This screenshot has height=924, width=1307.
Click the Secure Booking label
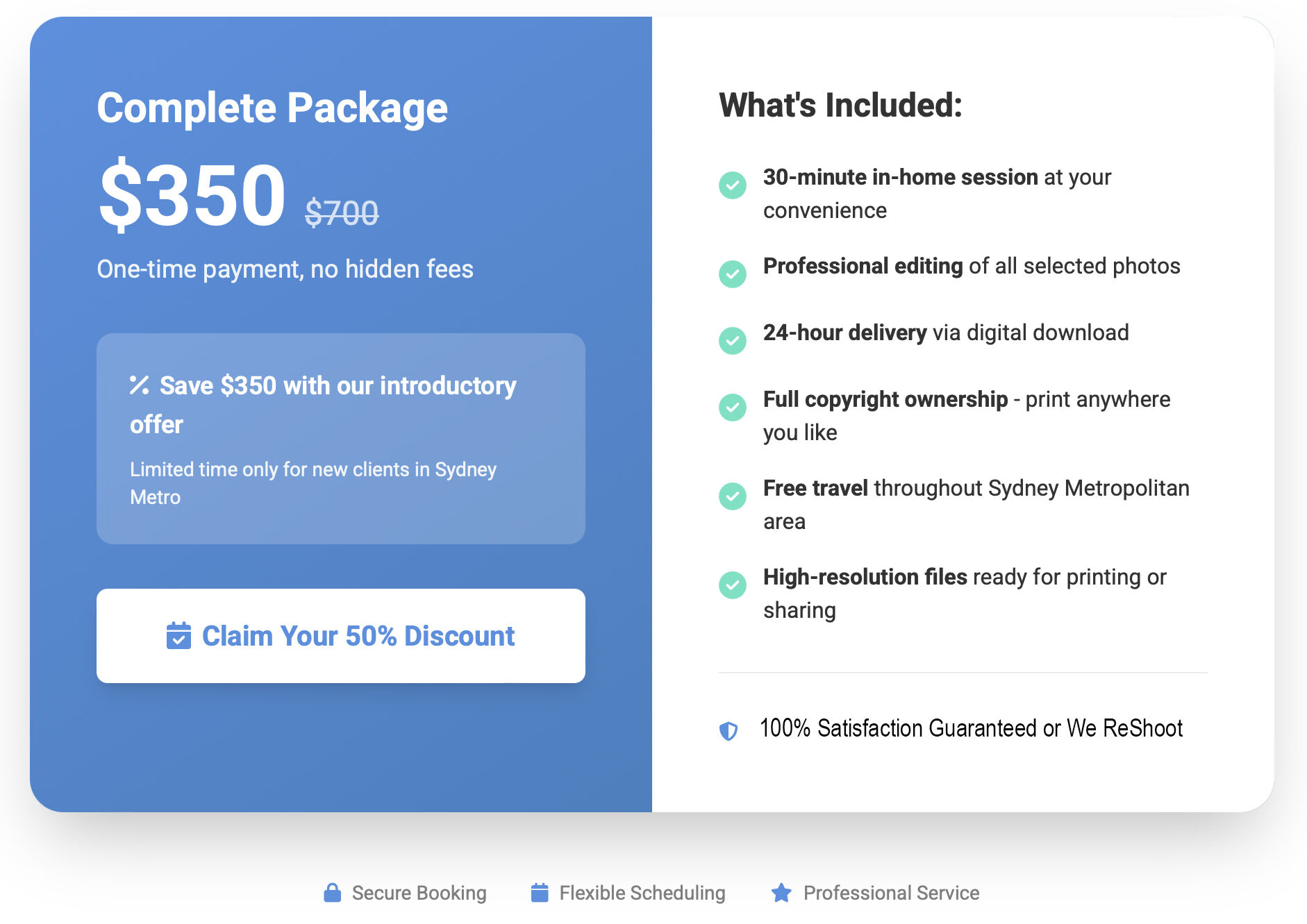tap(419, 893)
